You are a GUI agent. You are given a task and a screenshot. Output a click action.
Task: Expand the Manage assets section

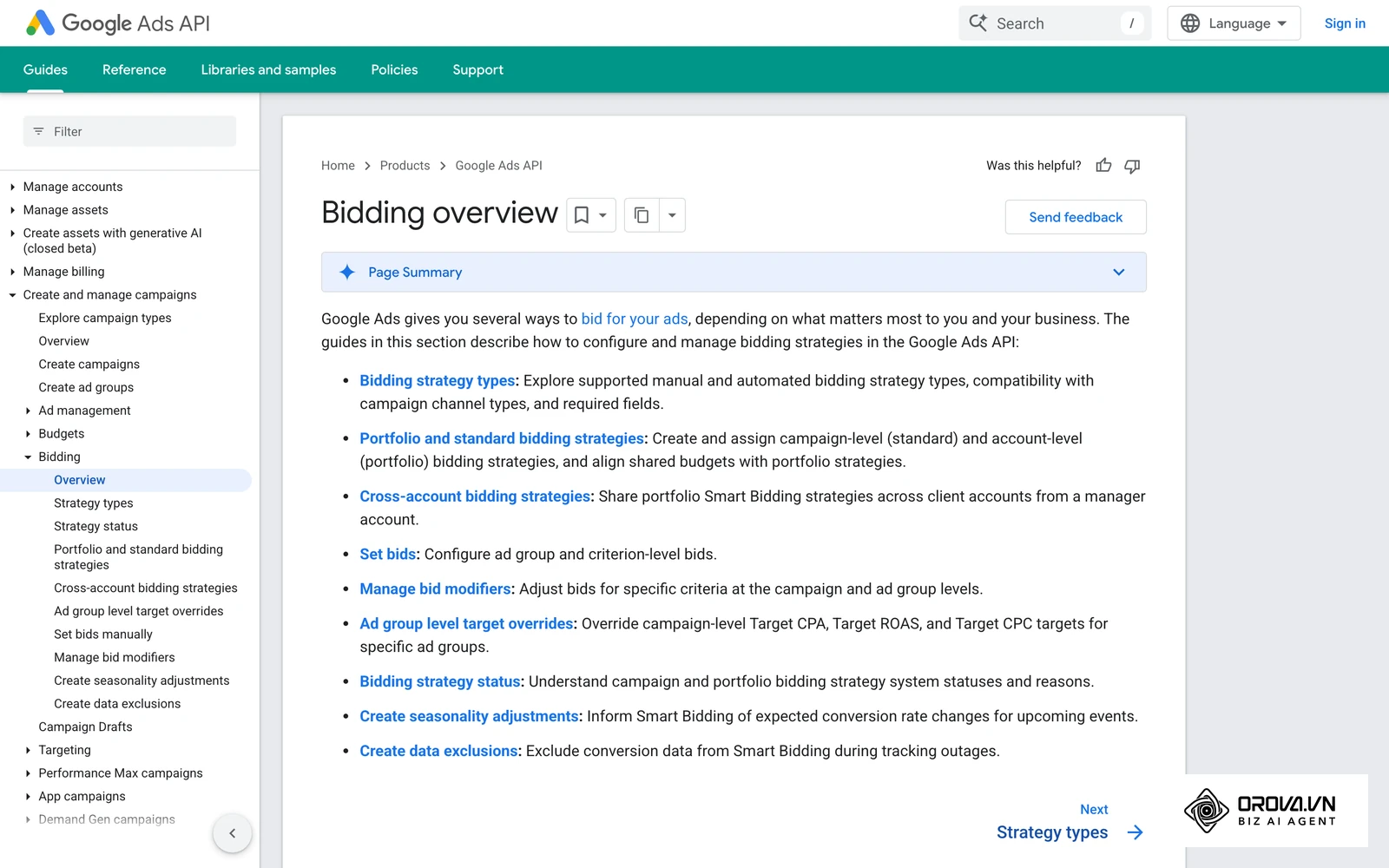click(x=12, y=210)
